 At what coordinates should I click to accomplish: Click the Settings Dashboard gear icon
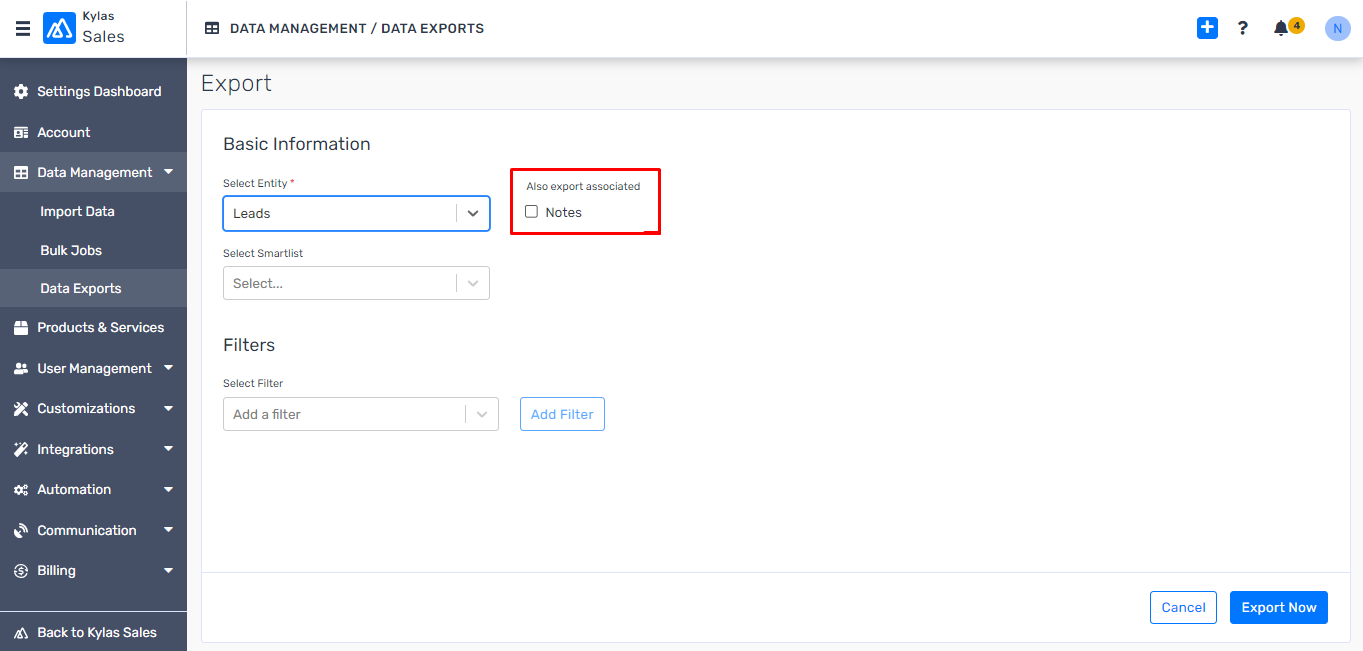(21, 92)
